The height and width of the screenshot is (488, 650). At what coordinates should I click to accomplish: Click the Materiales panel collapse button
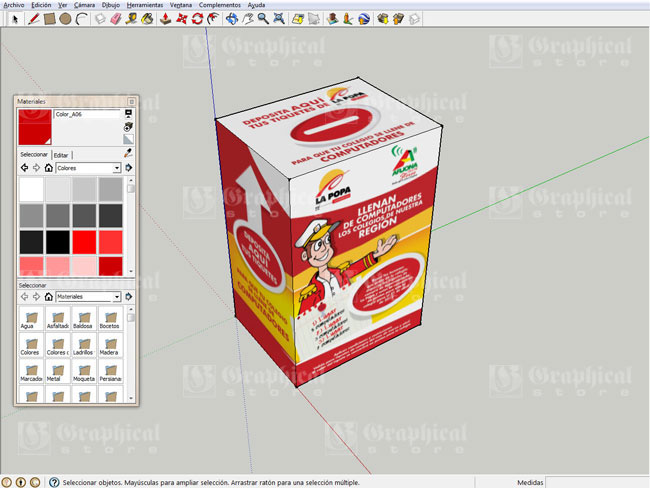pyautogui.click(x=131, y=102)
